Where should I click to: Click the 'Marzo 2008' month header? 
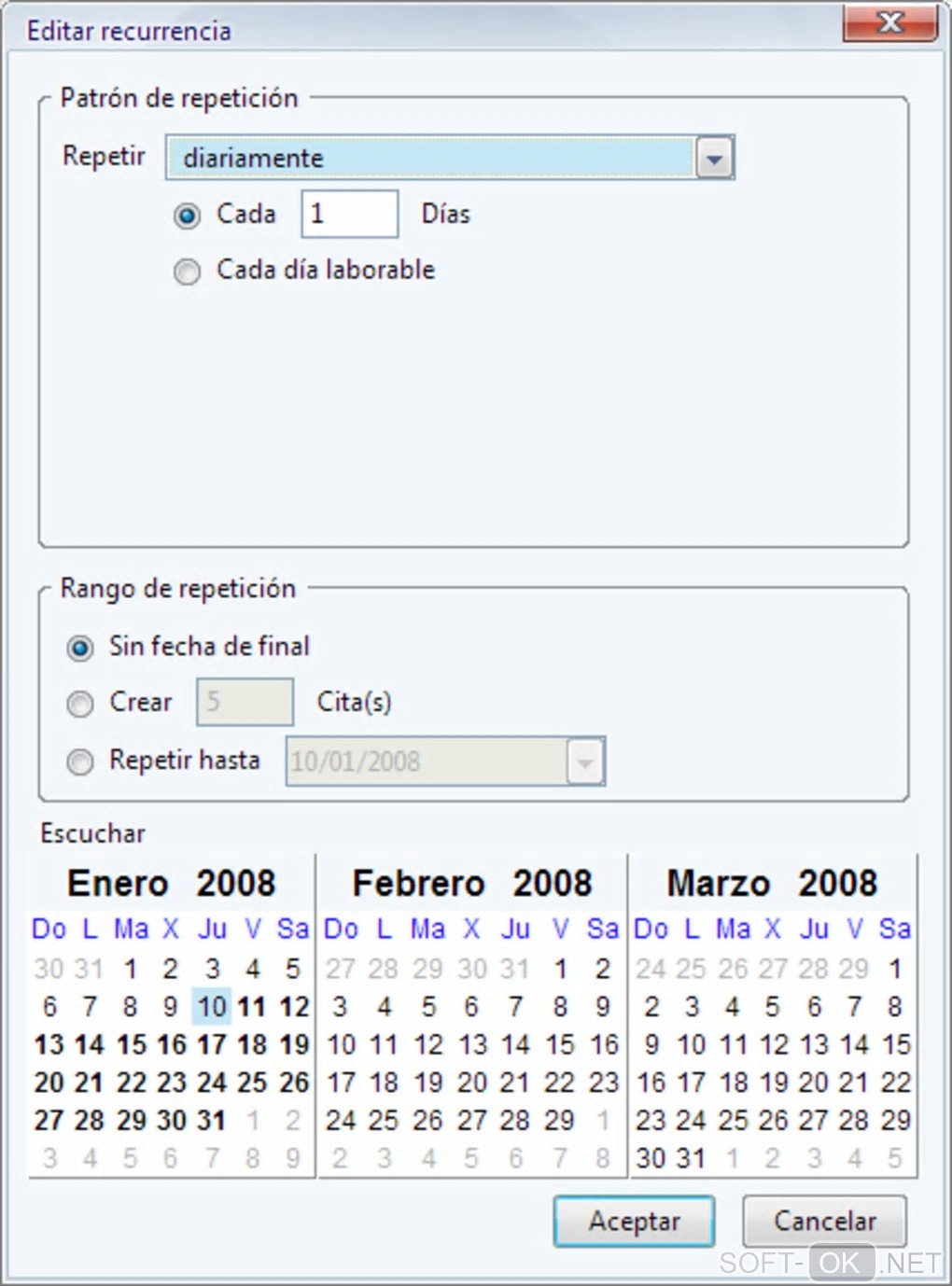click(x=772, y=883)
